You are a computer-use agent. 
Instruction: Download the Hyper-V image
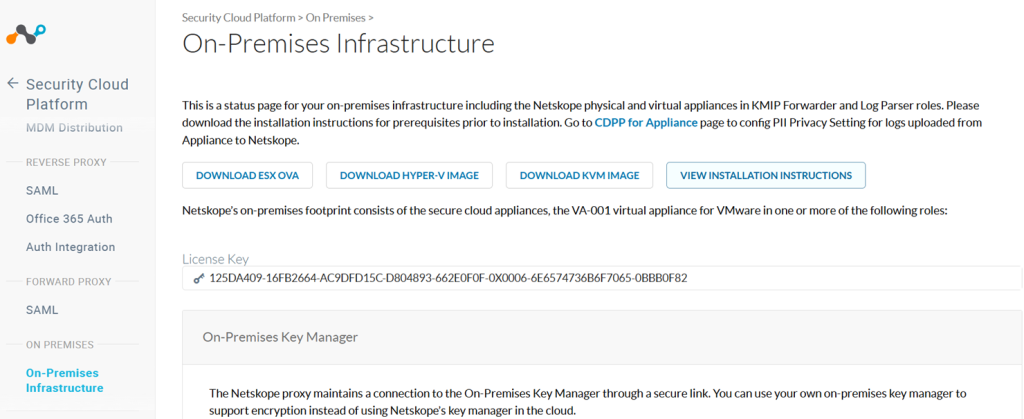(409, 176)
